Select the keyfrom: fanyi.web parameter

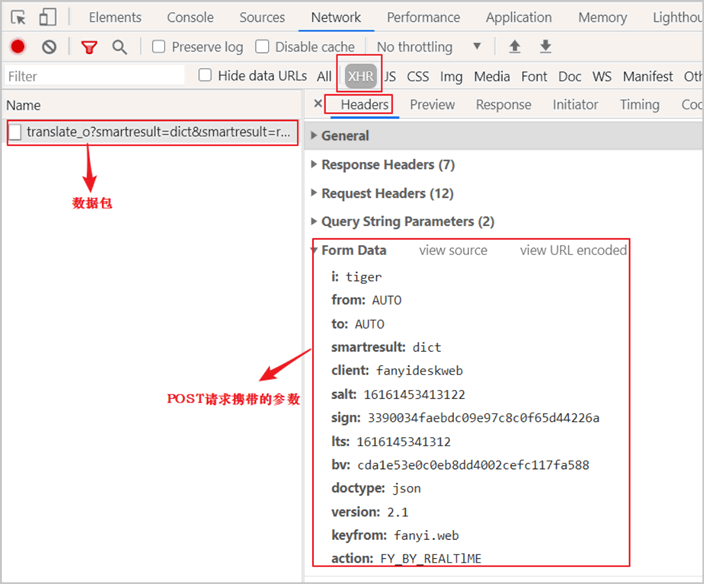(x=395, y=535)
